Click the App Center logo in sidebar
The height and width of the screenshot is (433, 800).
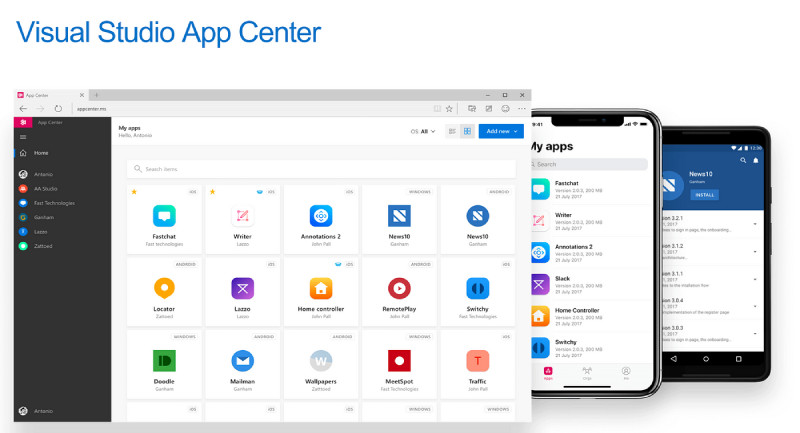click(x=23, y=122)
